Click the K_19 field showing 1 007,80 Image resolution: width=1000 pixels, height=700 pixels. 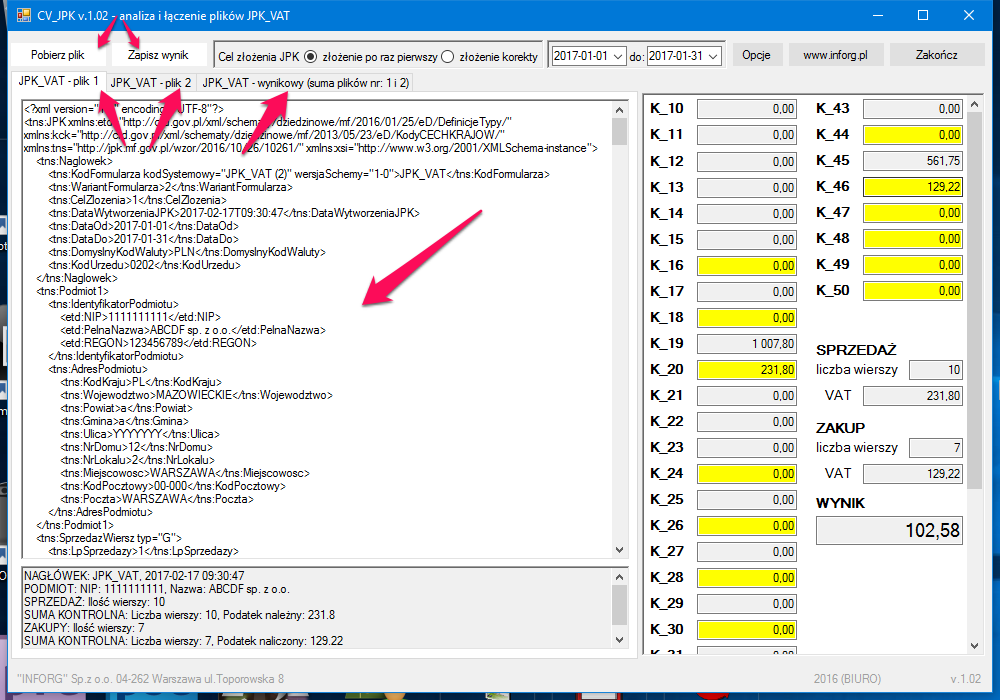[x=747, y=344]
